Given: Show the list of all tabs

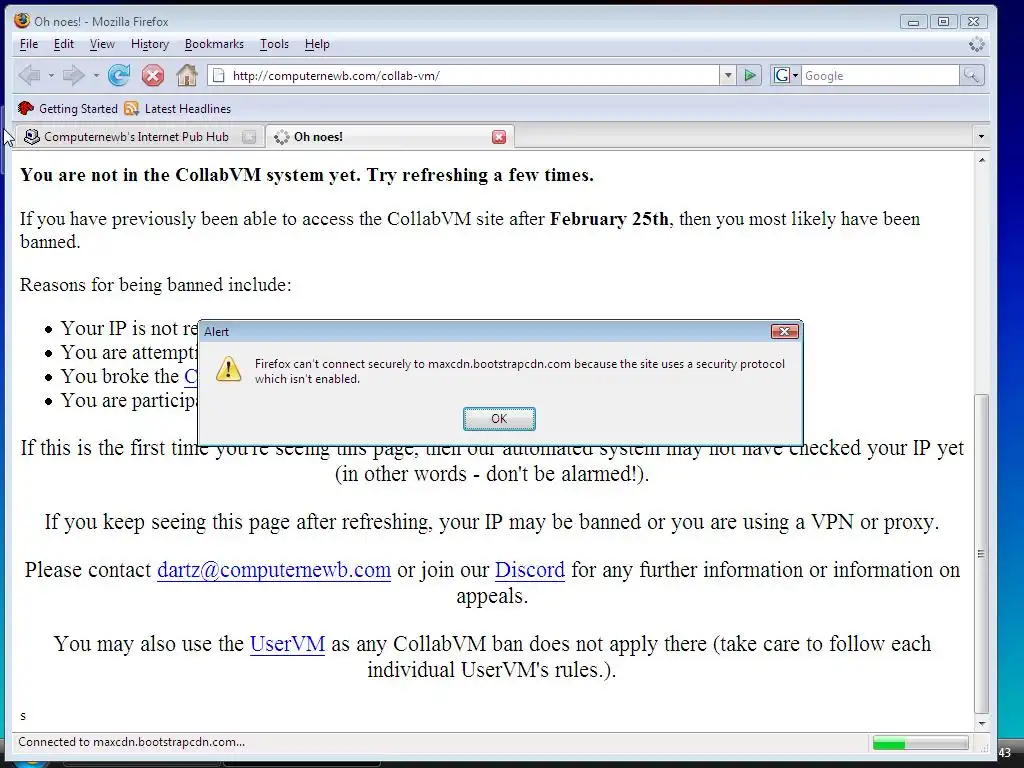Looking at the screenshot, I should click(x=980, y=136).
